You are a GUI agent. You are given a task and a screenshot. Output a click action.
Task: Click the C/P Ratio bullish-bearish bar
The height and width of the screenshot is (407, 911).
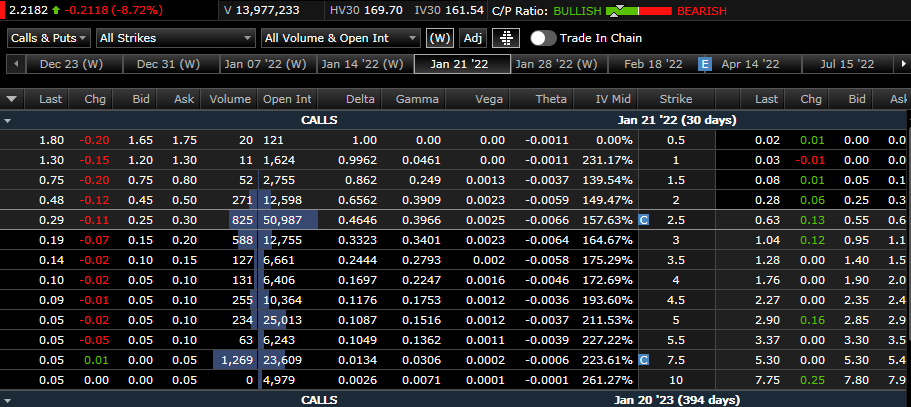pos(639,10)
